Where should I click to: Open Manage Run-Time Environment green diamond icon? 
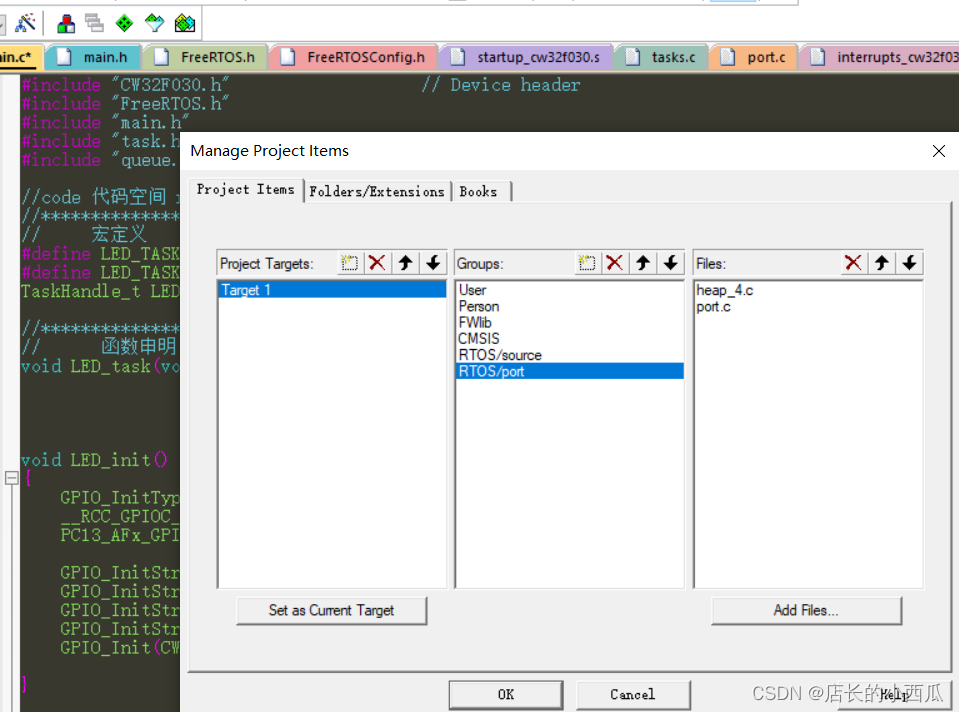[x=124, y=22]
